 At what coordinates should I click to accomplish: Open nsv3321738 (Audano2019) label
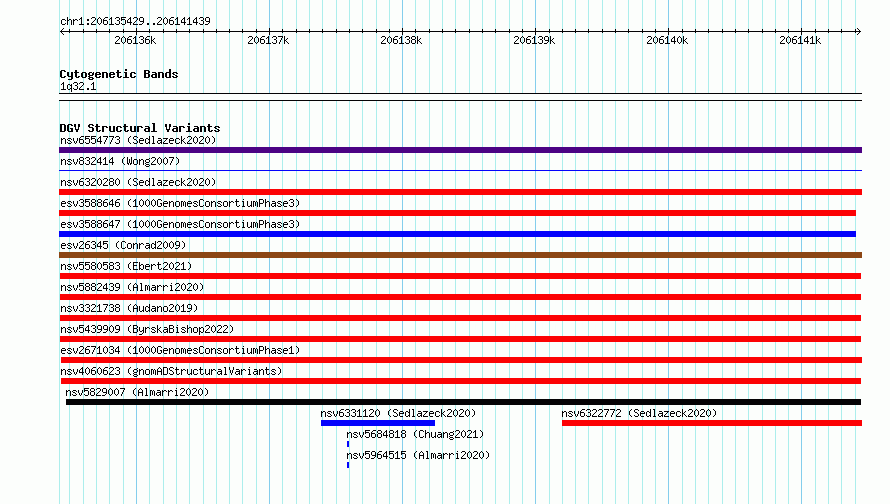click(x=129, y=308)
